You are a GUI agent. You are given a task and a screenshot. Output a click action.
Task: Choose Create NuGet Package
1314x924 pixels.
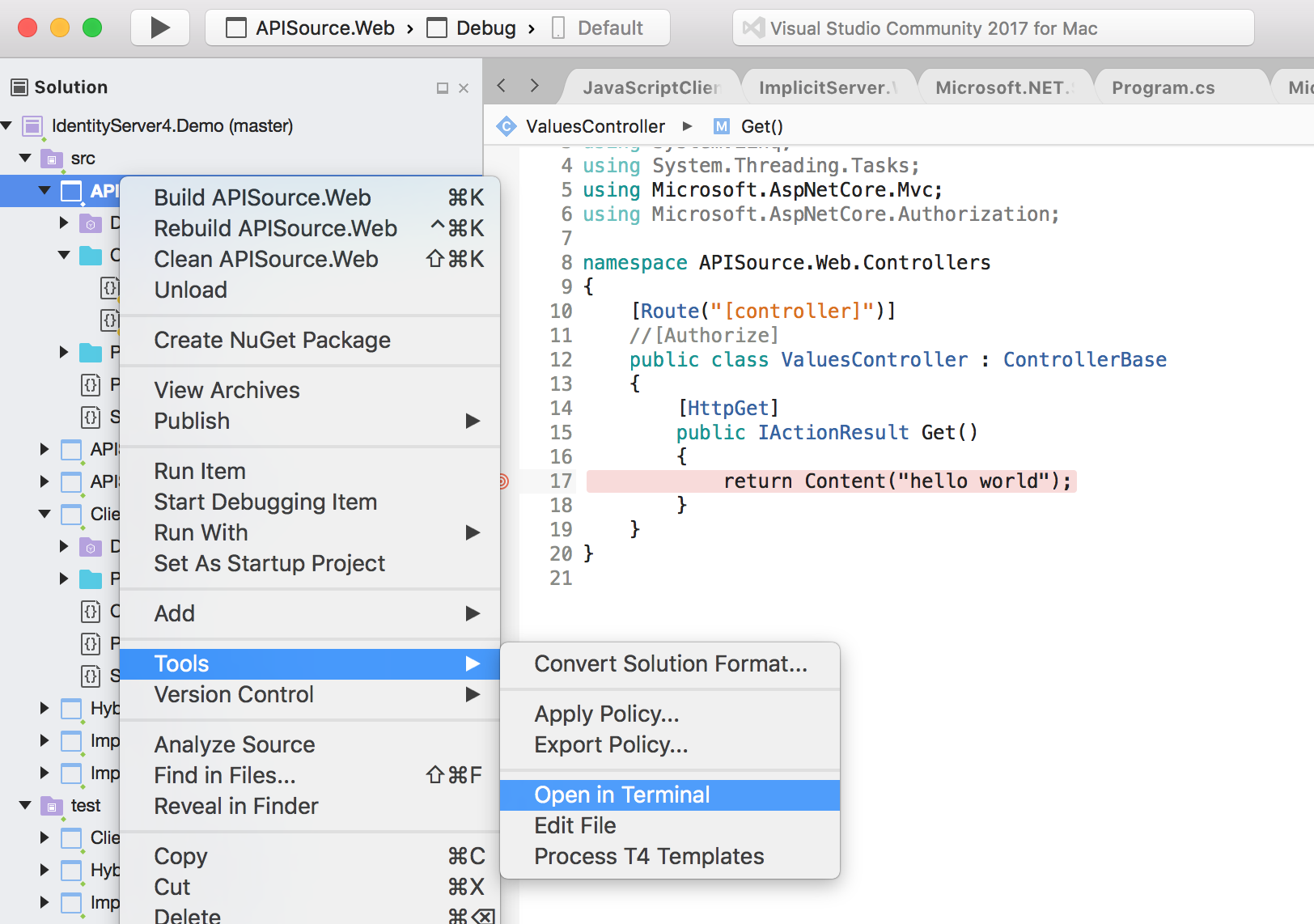[310, 340]
